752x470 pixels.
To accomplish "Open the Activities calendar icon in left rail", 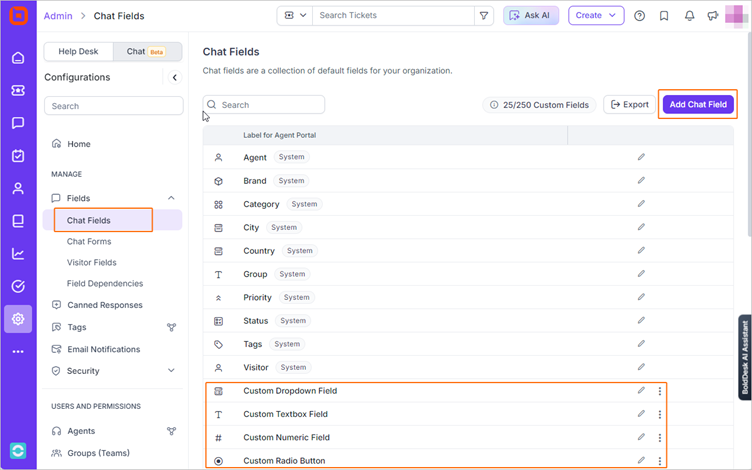I will tap(18, 156).
